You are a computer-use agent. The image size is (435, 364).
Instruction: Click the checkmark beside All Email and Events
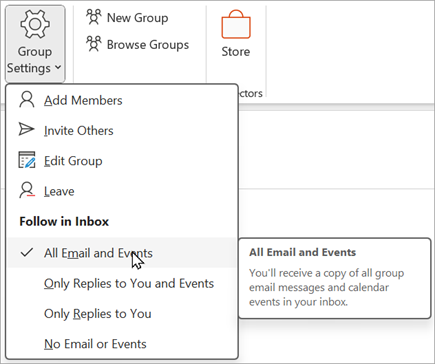click(27, 252)
